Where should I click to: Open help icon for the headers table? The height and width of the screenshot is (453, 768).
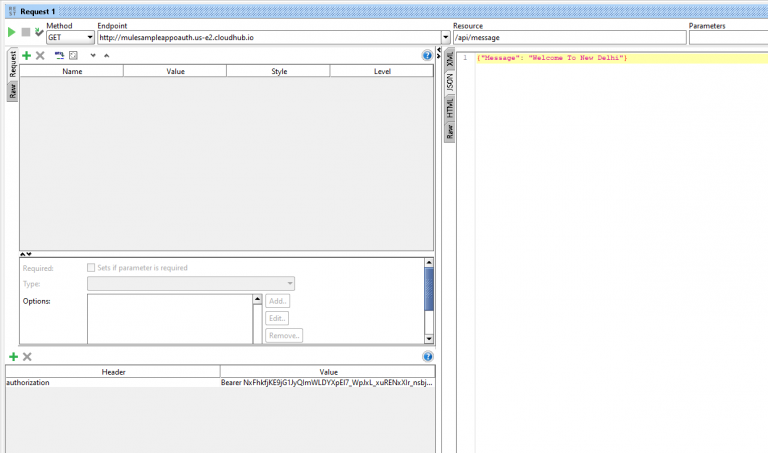coord(428,357)
